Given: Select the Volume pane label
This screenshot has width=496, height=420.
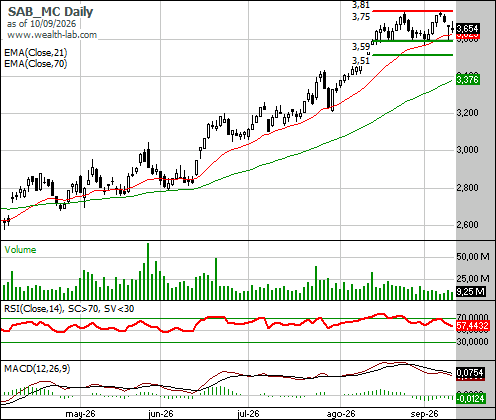Looking at the screenshot, I should (20, 250).
